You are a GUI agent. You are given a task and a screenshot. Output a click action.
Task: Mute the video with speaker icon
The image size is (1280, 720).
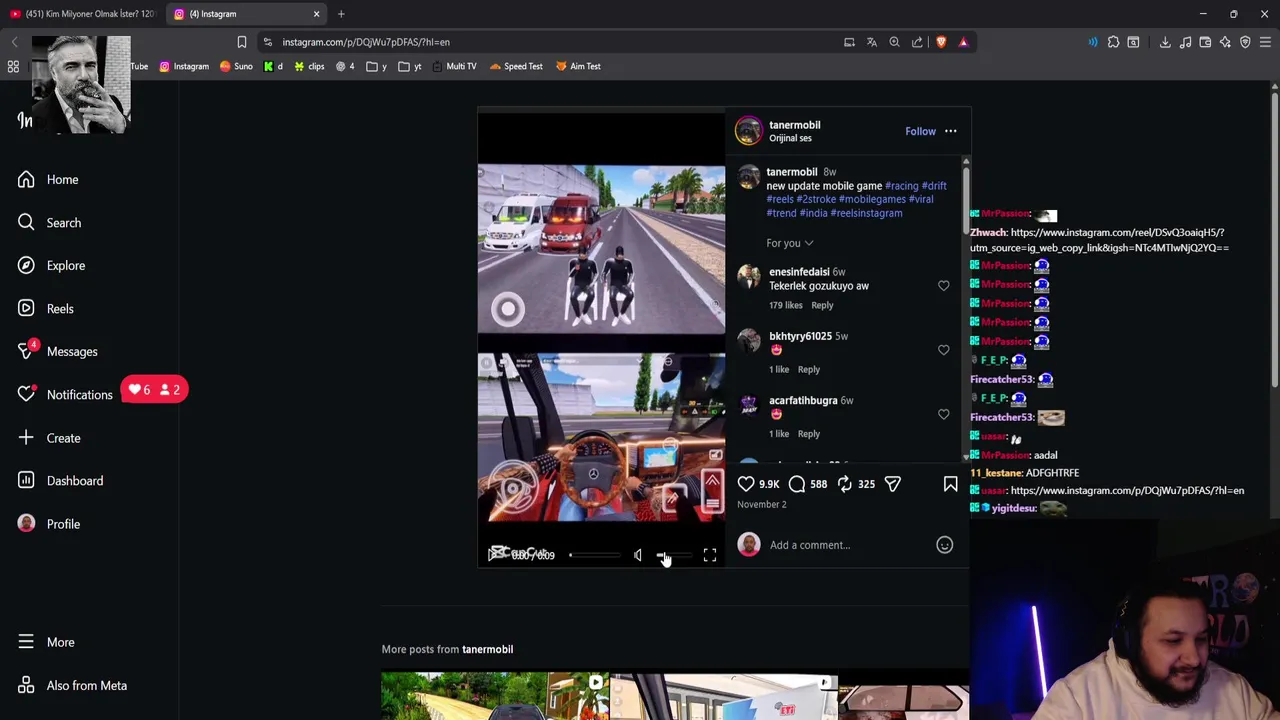638,555
